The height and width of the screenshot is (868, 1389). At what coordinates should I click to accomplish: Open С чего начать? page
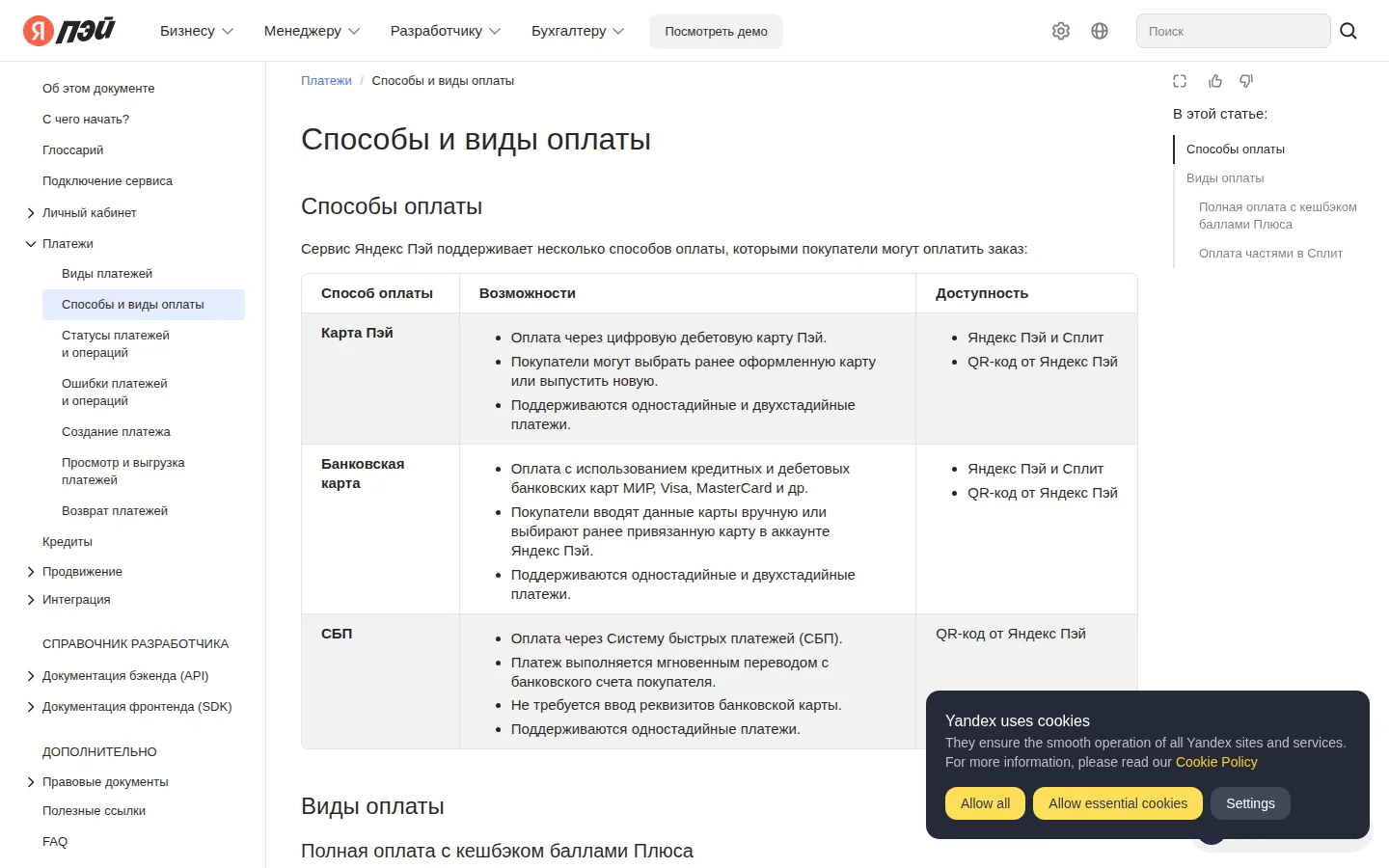tap(86, 119)
